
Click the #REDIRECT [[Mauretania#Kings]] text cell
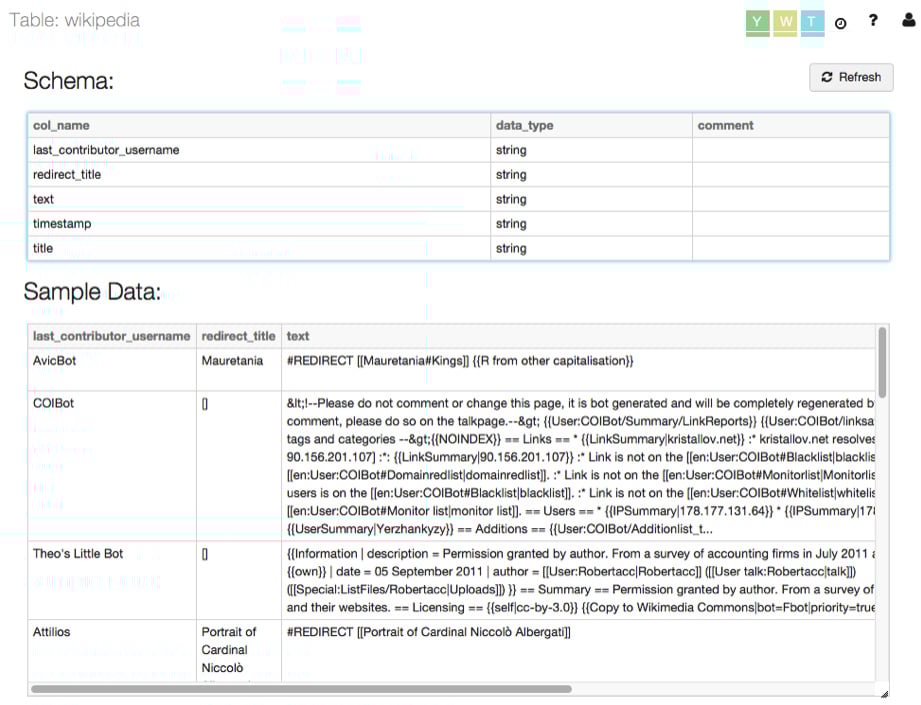click(579, 370)
